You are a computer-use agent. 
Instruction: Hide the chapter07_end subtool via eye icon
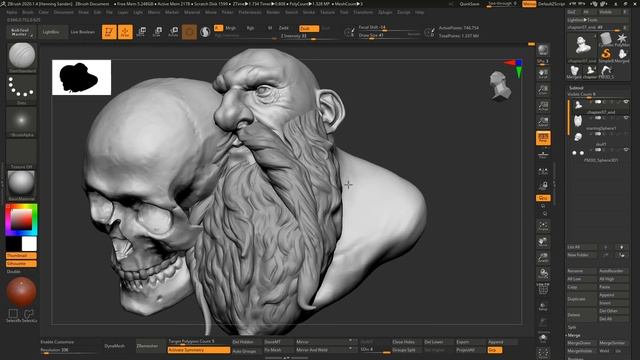(626, 102)
